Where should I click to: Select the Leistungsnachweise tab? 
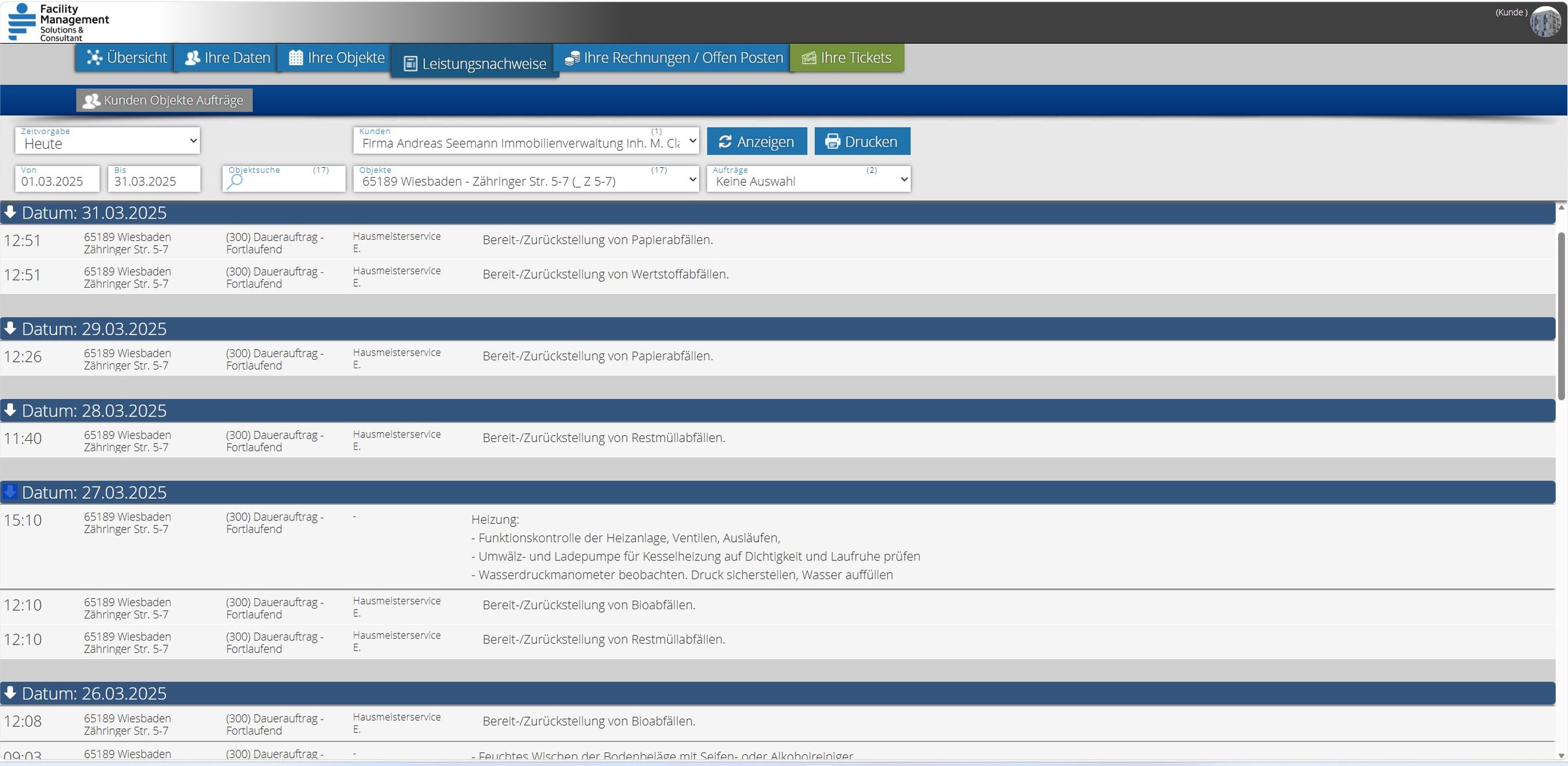475,62
